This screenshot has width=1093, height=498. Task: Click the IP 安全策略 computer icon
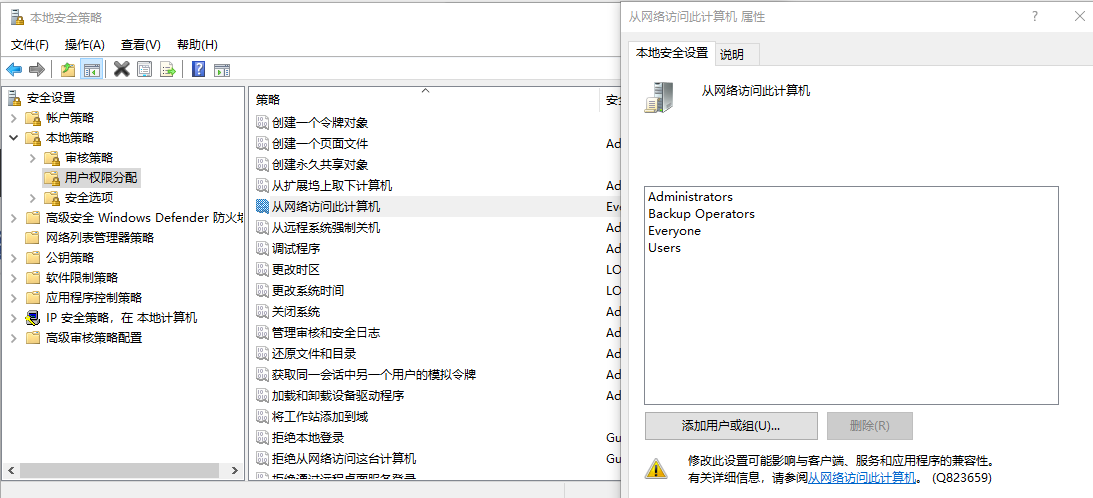coord(33,318)
